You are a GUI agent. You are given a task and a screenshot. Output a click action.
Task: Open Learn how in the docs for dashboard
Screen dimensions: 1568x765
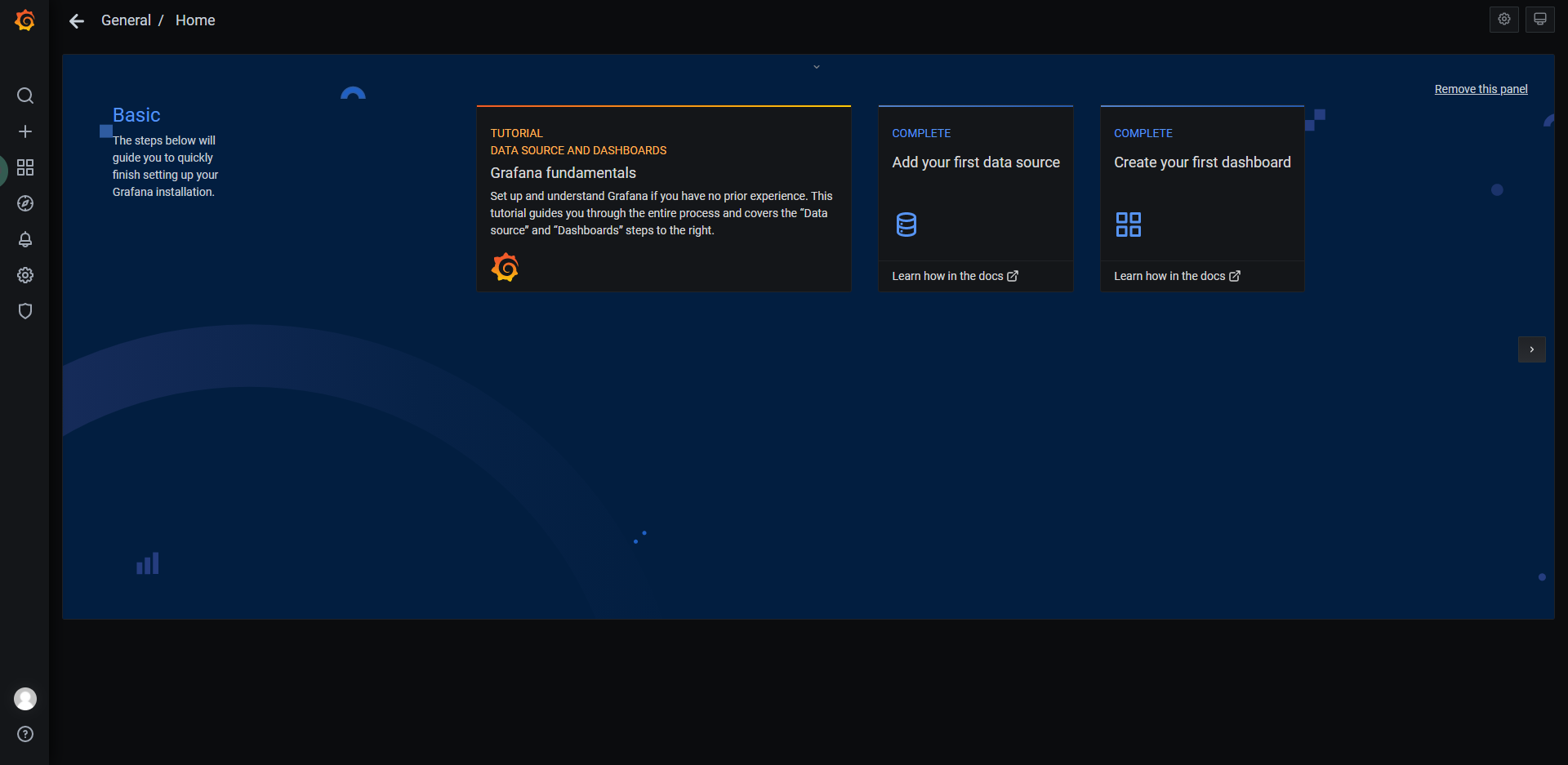(1177, 276)
